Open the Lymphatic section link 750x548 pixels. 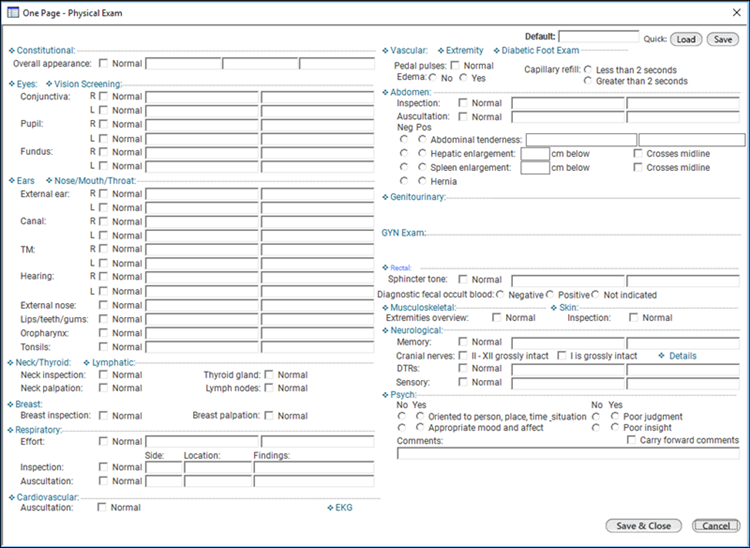tap(113, 362)
